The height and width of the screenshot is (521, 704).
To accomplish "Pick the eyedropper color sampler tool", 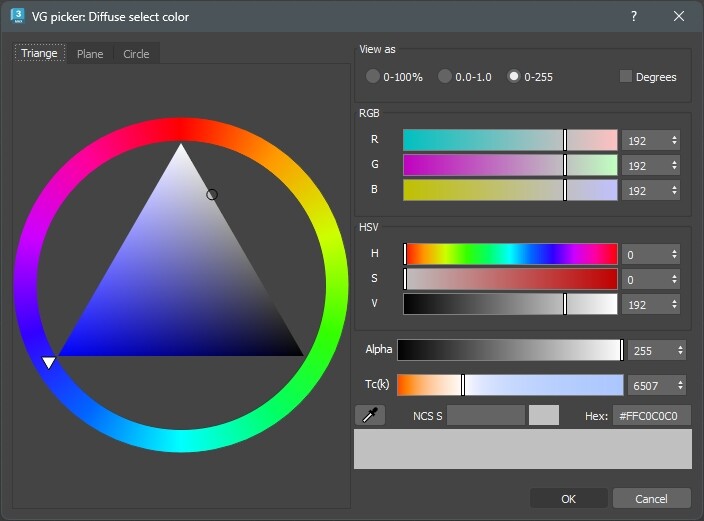I will tap(369, 415).
